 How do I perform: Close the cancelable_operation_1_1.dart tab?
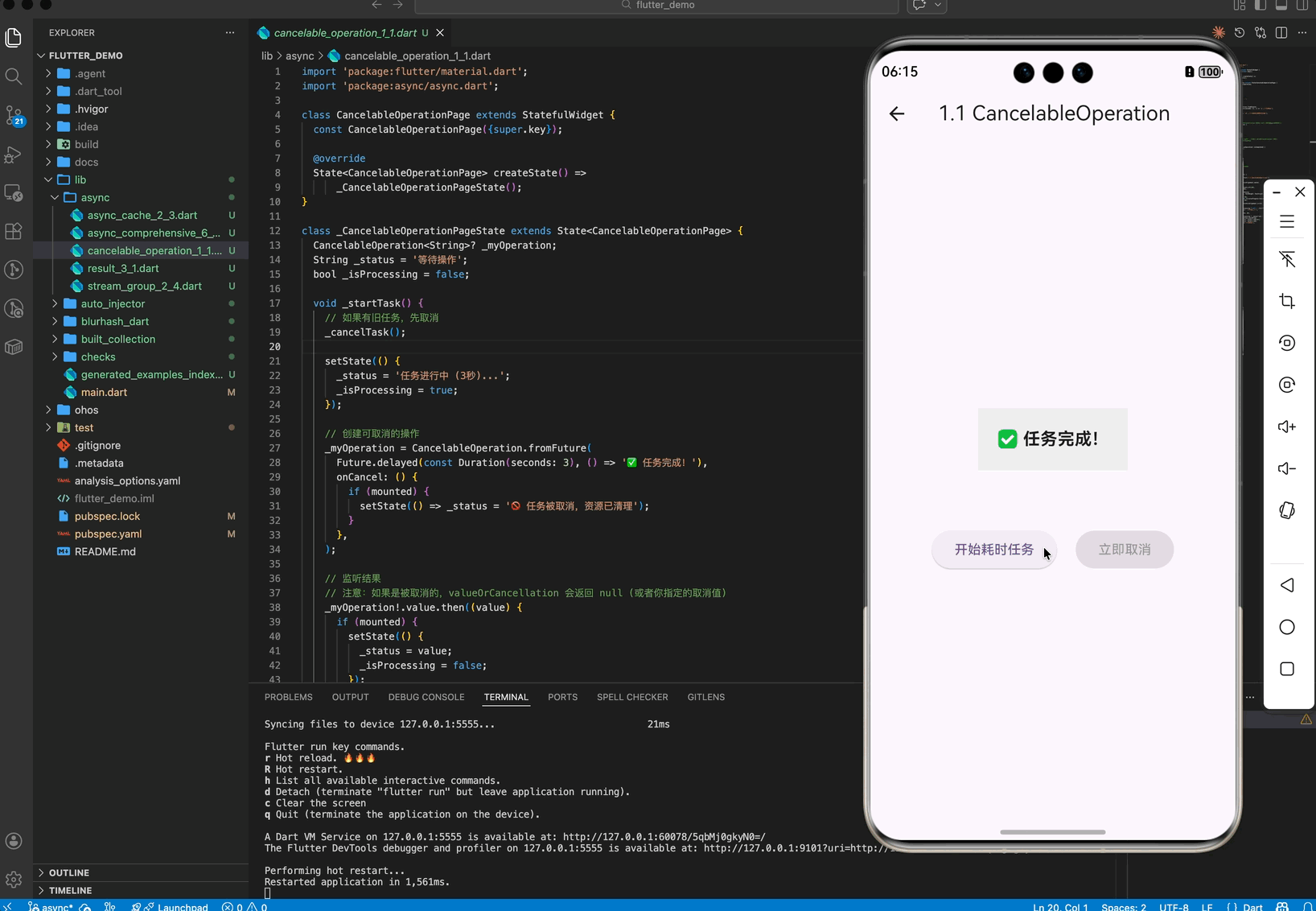tap(440, 33)
